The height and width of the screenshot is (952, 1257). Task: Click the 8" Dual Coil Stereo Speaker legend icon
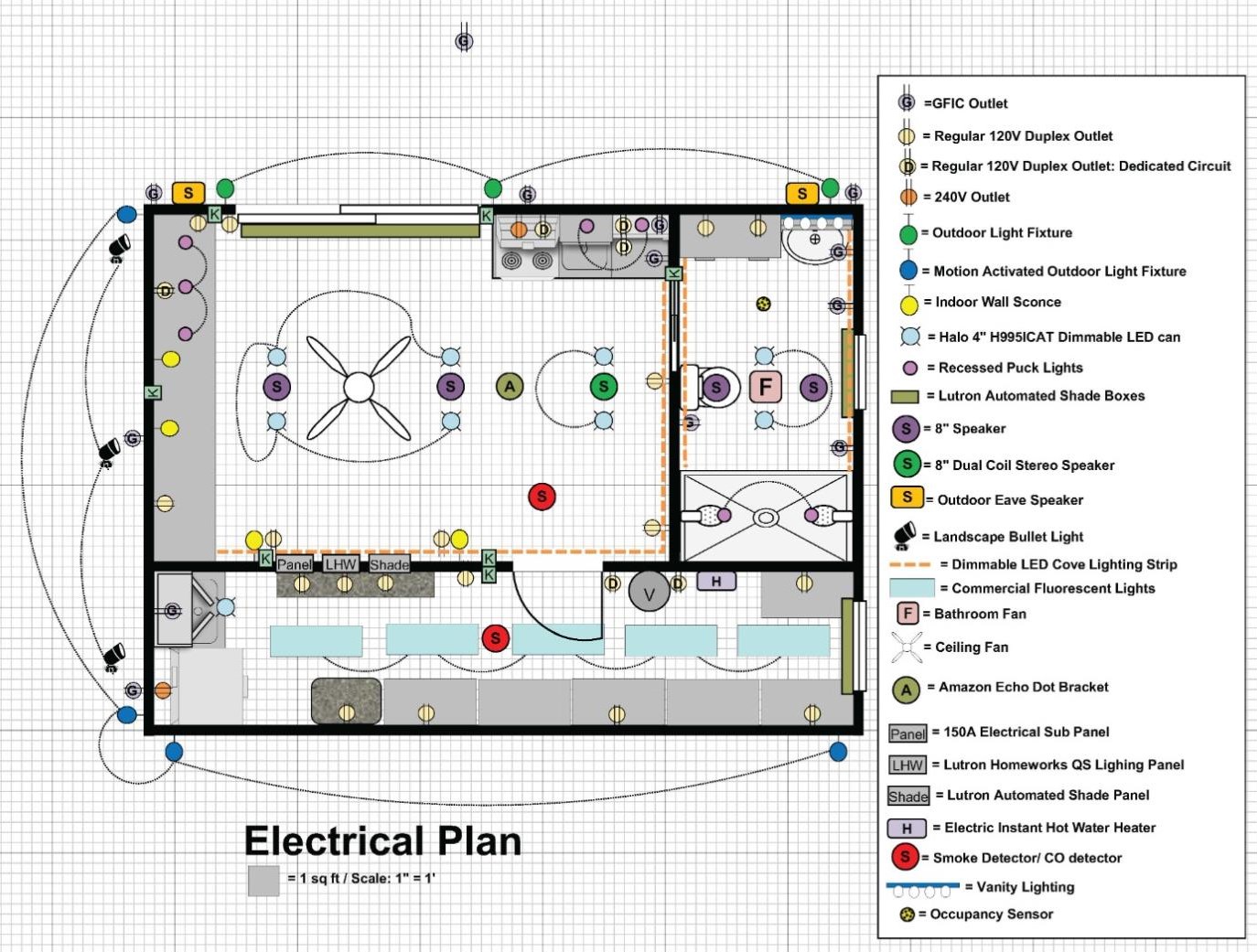coord(907,464)
